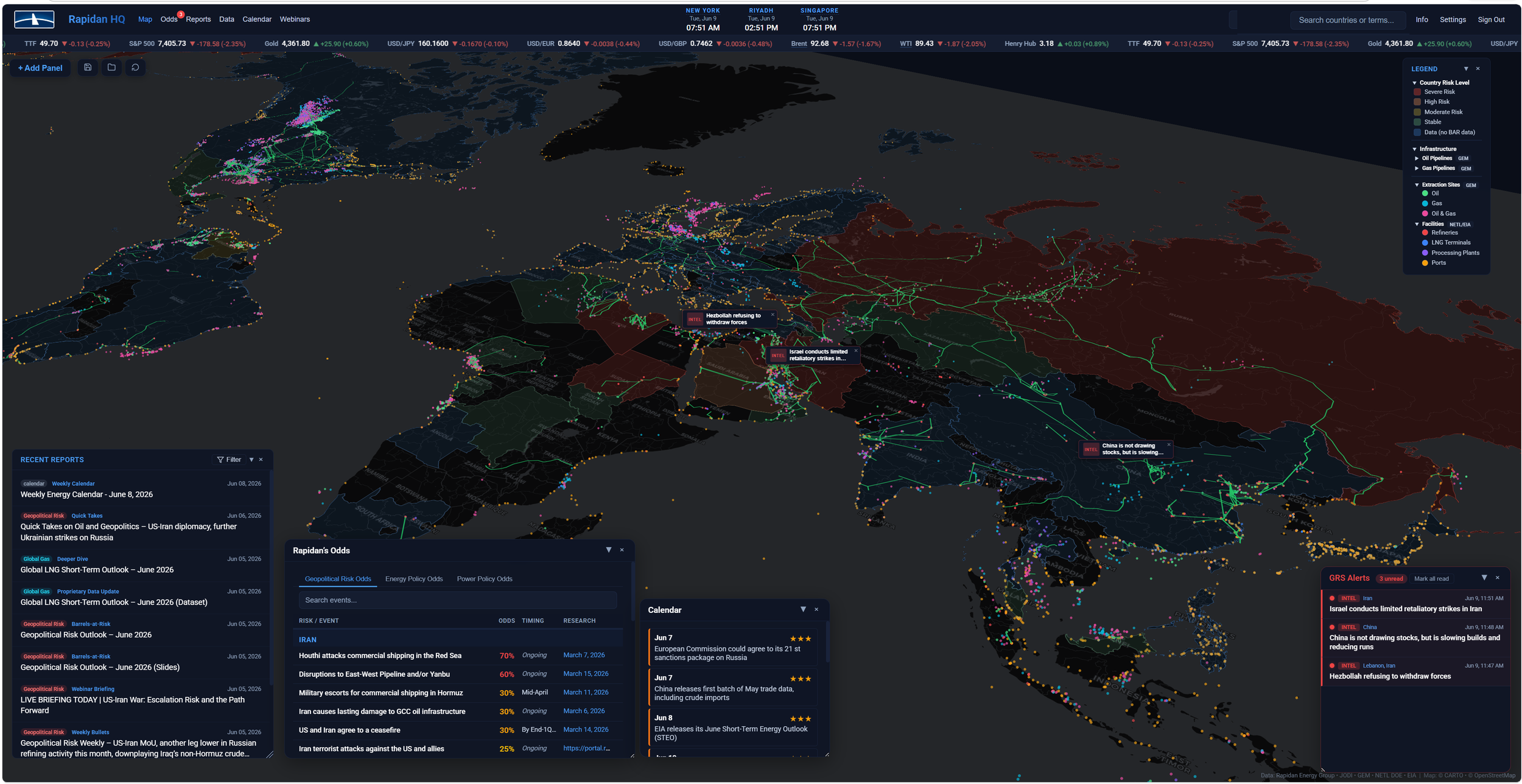Click the Severe Risk color swatch
Viewport: 1522px width, 784px height.
(1417, 92)
